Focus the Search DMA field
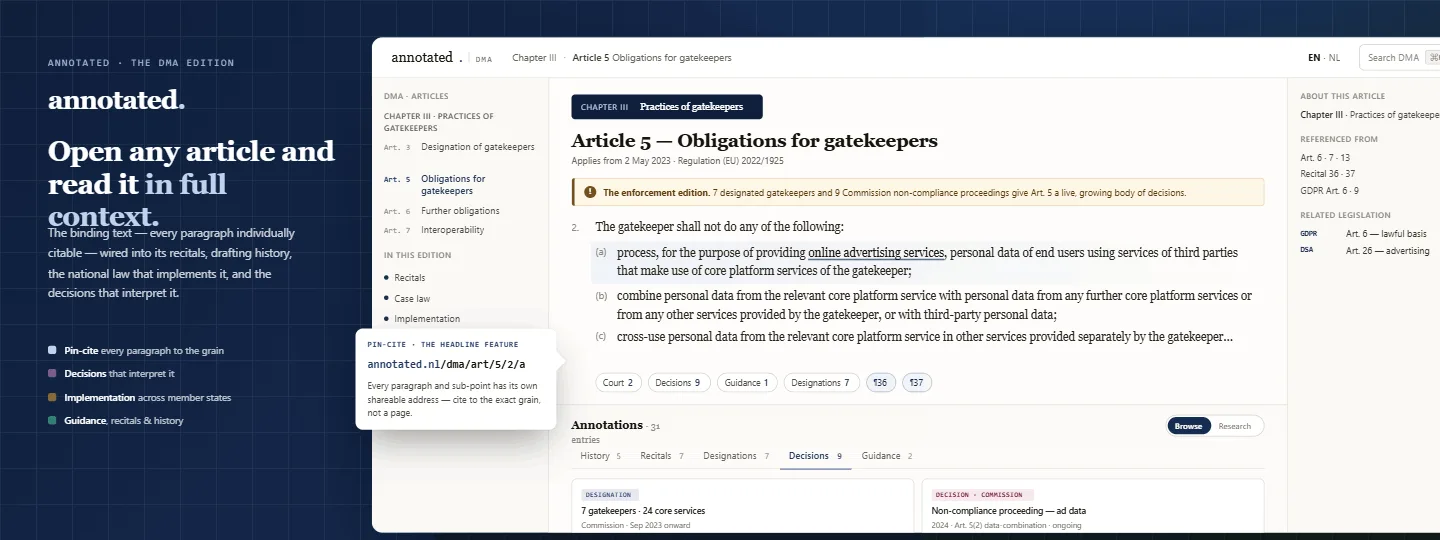Image resolution: width=1440 pixels, height=540 pixels. point(1399,58)
